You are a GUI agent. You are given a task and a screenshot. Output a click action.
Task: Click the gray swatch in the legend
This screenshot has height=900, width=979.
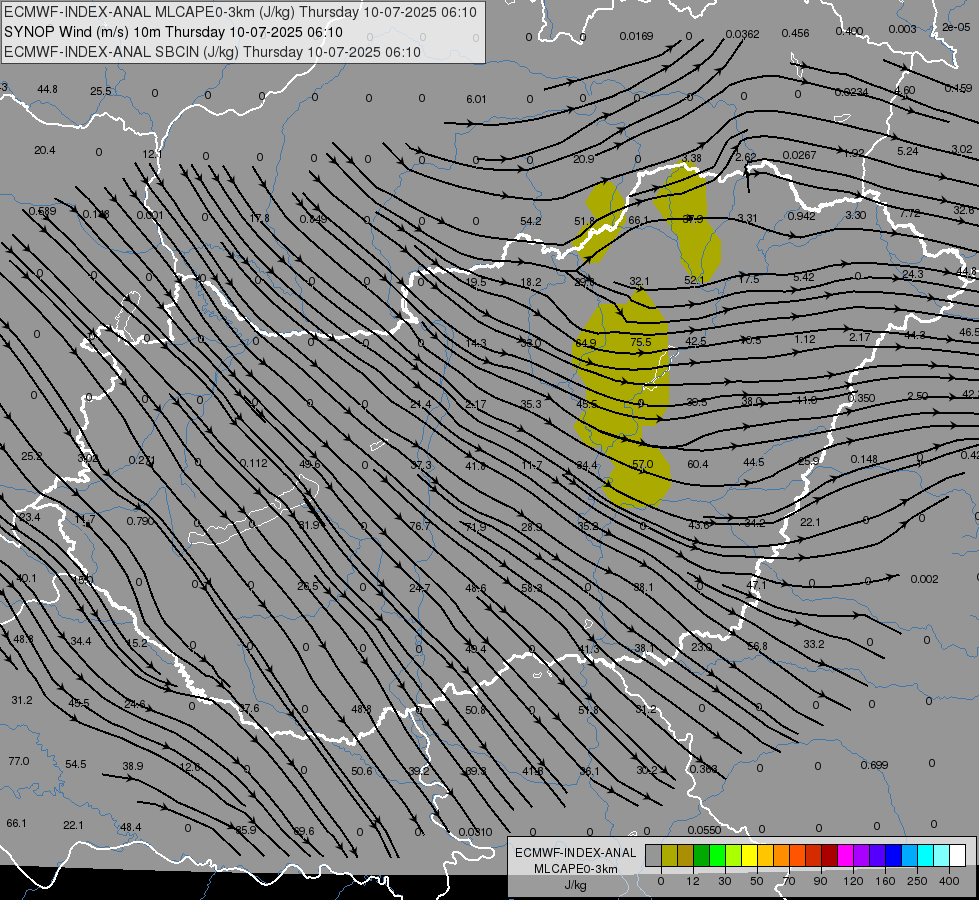coord(653,855)
